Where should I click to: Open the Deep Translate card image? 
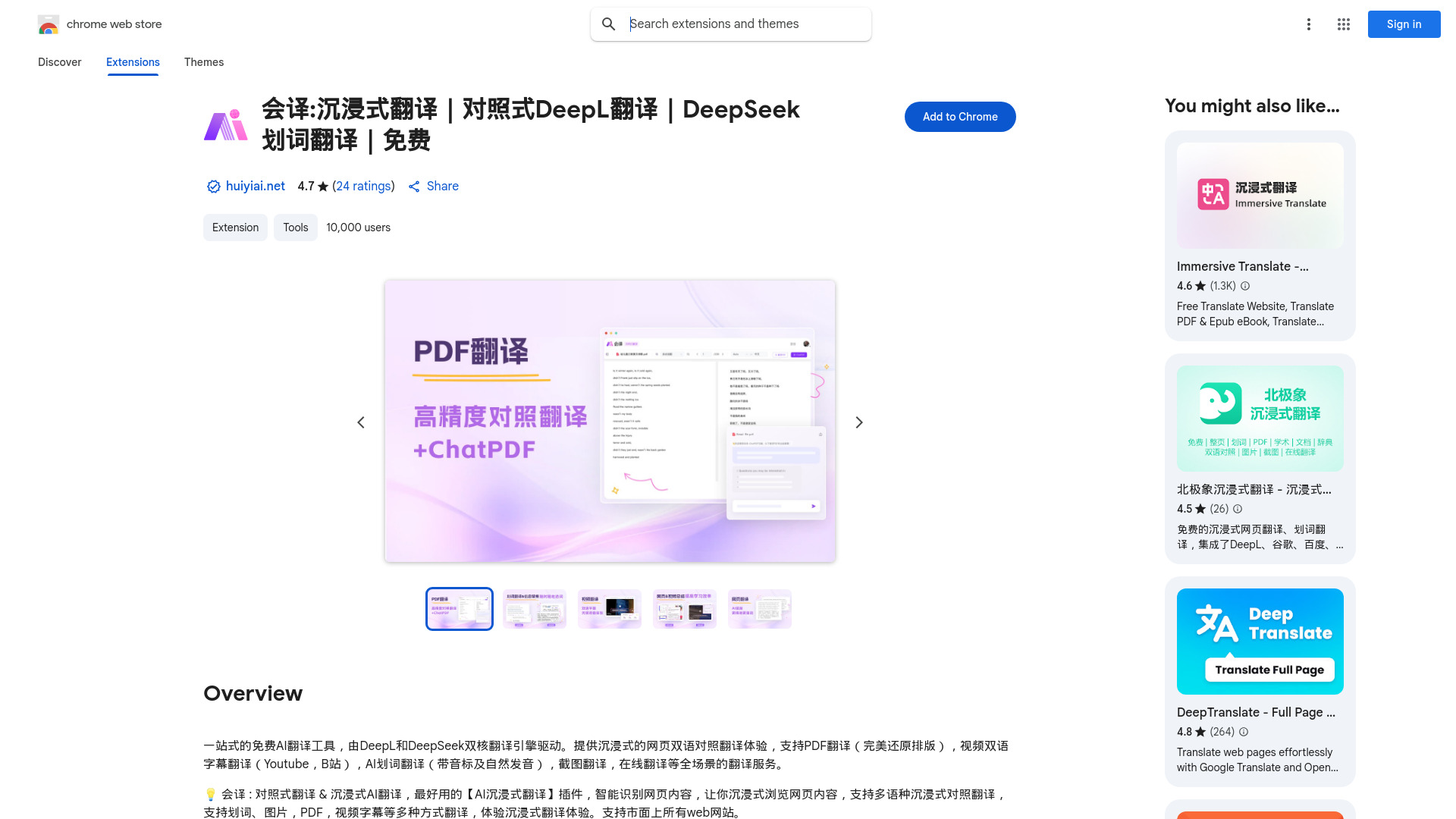coord(1260,642)
